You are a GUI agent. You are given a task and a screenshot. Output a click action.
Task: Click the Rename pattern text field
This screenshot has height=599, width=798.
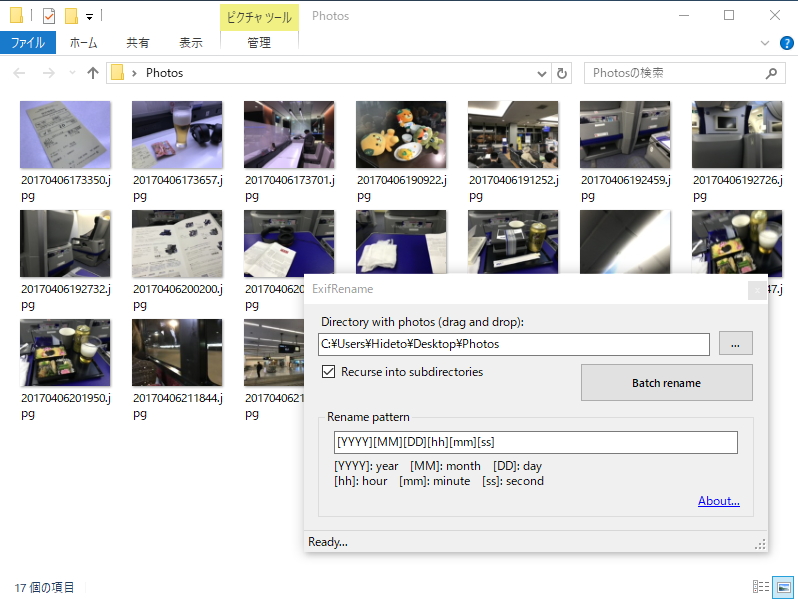535,442
